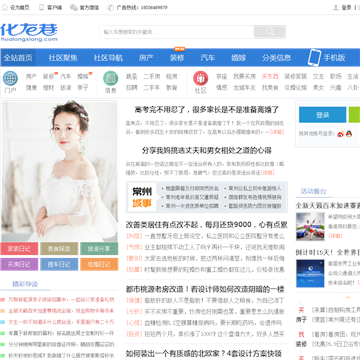Click the mobile phone icon beside 客户端
The height and width of the screenshot is (360, 360).
pyautogui.click(x=41, y=7)
